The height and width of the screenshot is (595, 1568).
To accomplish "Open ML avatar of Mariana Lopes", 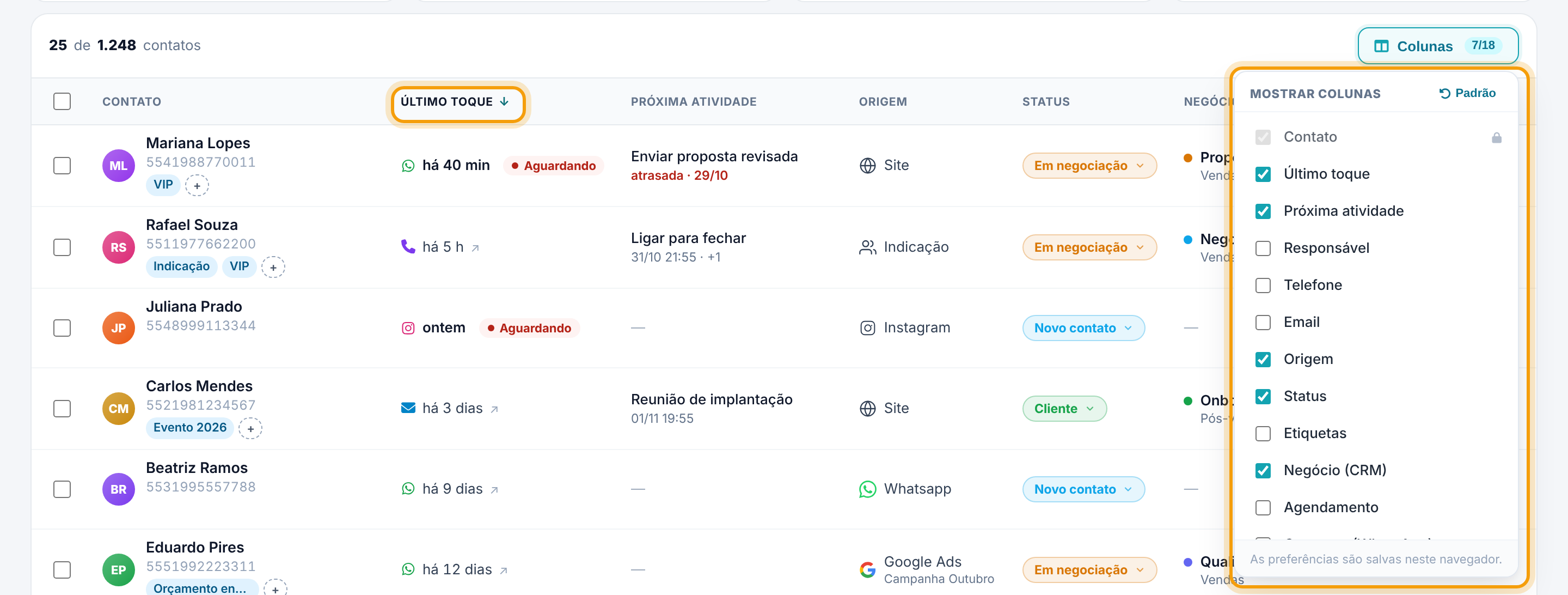I will pyautogui.click(x=118, y=166).
